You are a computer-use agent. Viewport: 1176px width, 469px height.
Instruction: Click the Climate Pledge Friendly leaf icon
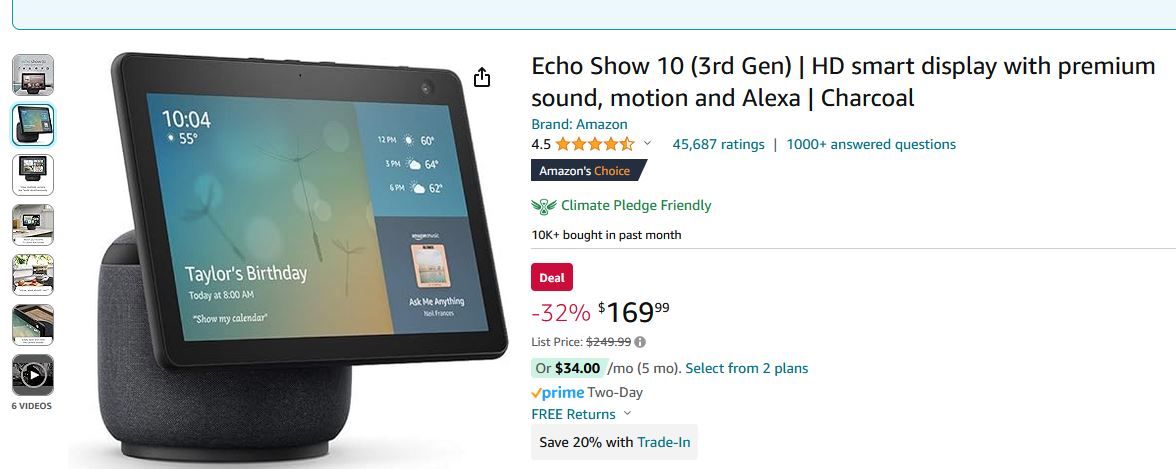click(x=544, y=206)
